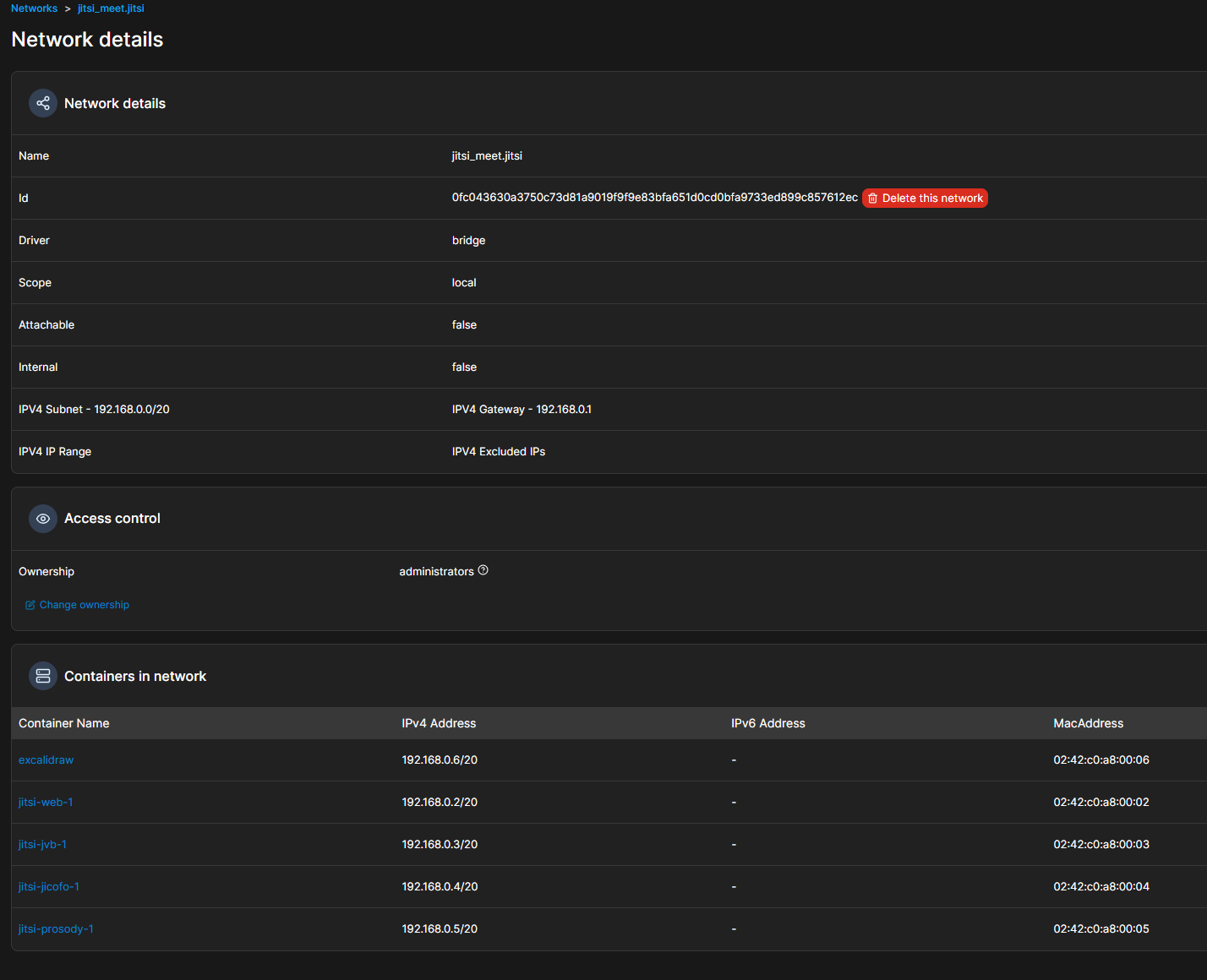1207x980 pixels.
Task: Click the IPv6 Address column header
Action: click(767, 724)
